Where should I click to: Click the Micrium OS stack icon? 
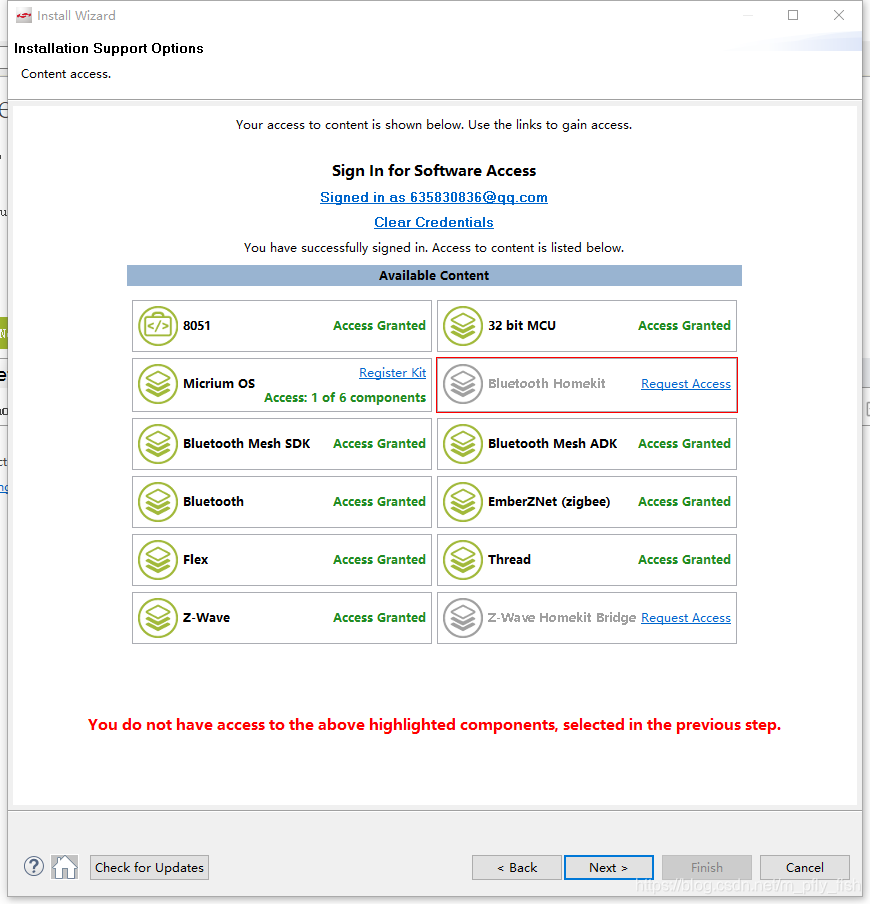[158, 384]
